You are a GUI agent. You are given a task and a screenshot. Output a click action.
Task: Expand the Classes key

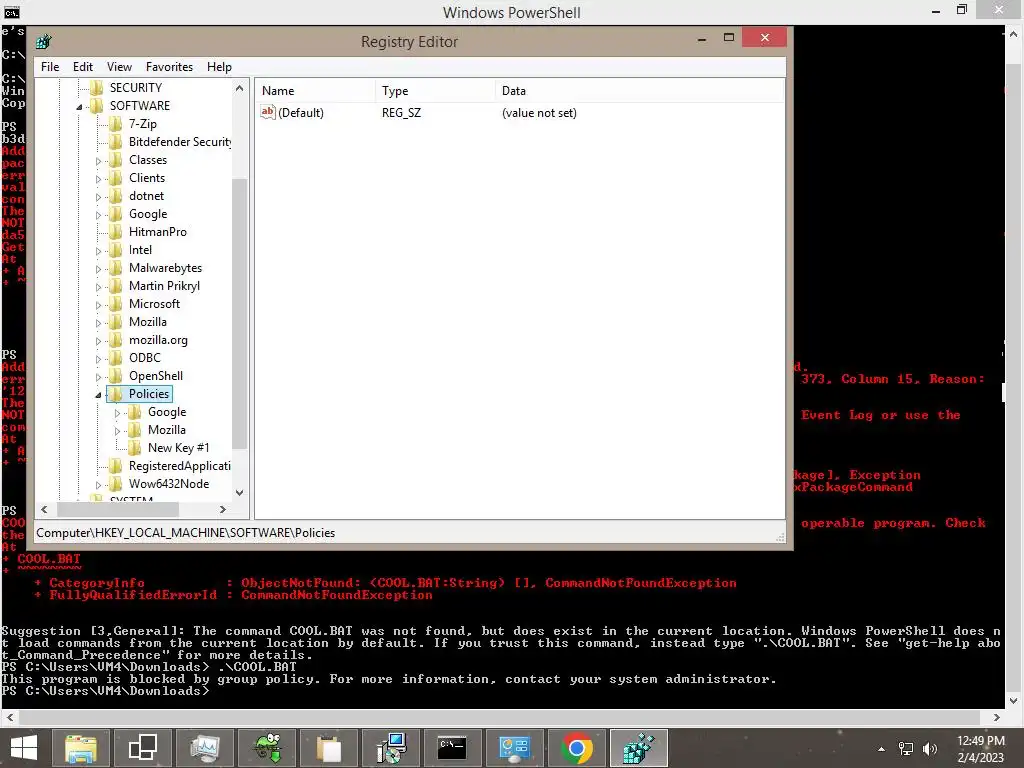tap(98, 161)
